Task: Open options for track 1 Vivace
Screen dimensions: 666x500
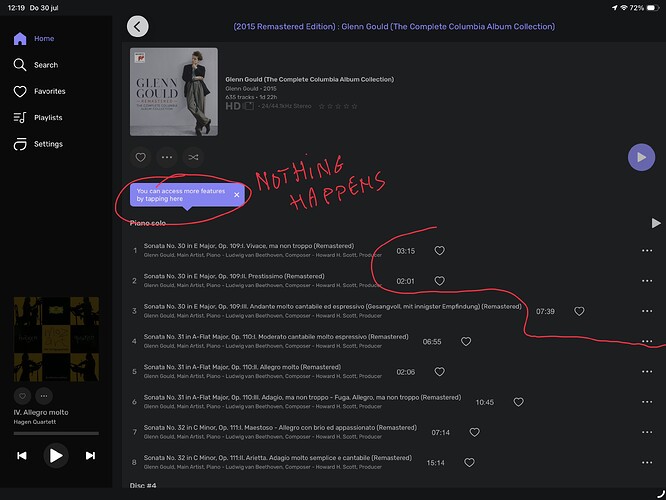Action: [647, 251]
